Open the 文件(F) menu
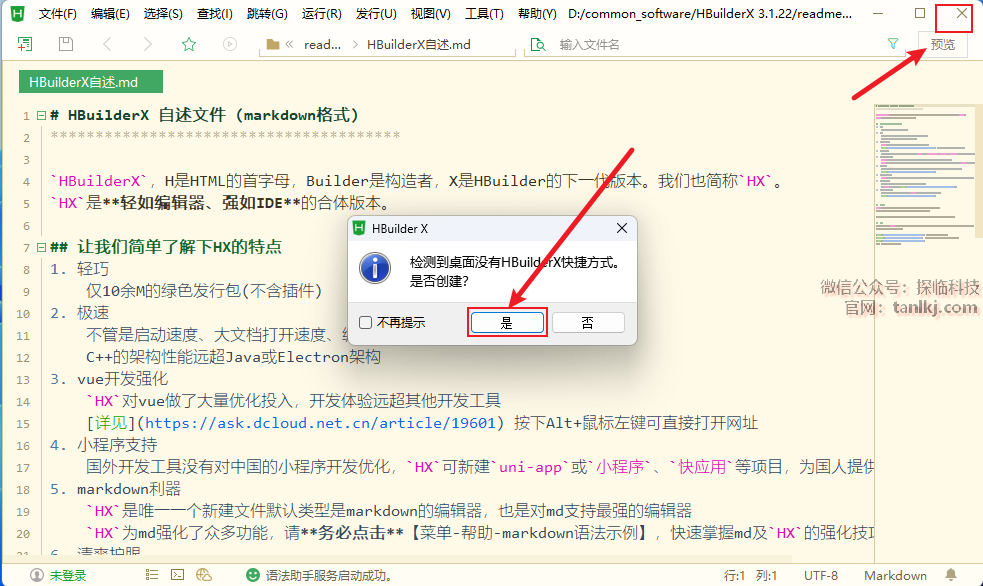Viewport: 983px width, 586px height. click(x=58, y=14)
